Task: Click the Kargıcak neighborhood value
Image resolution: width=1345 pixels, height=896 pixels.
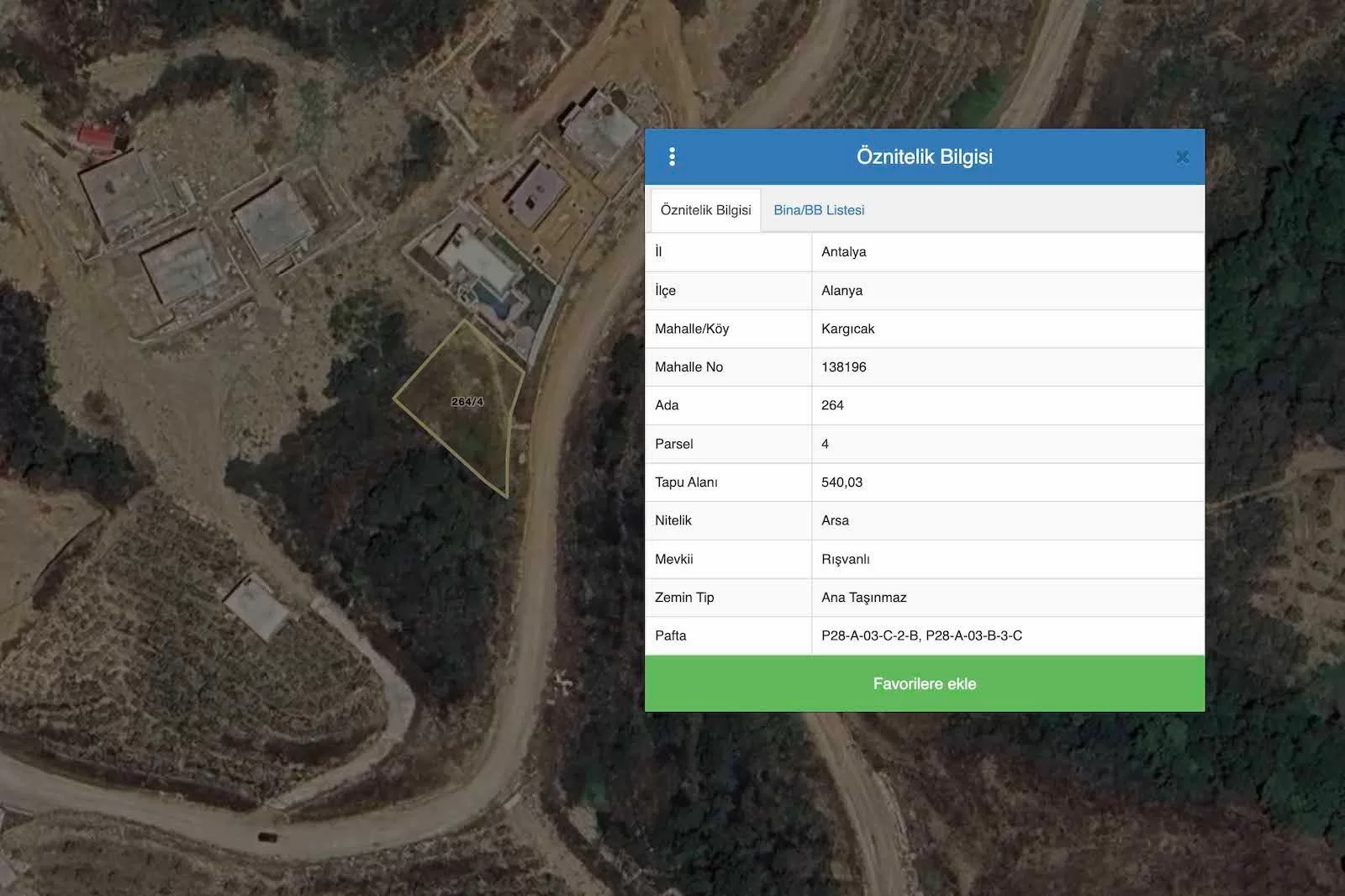Action: click(x=847, y=329)
